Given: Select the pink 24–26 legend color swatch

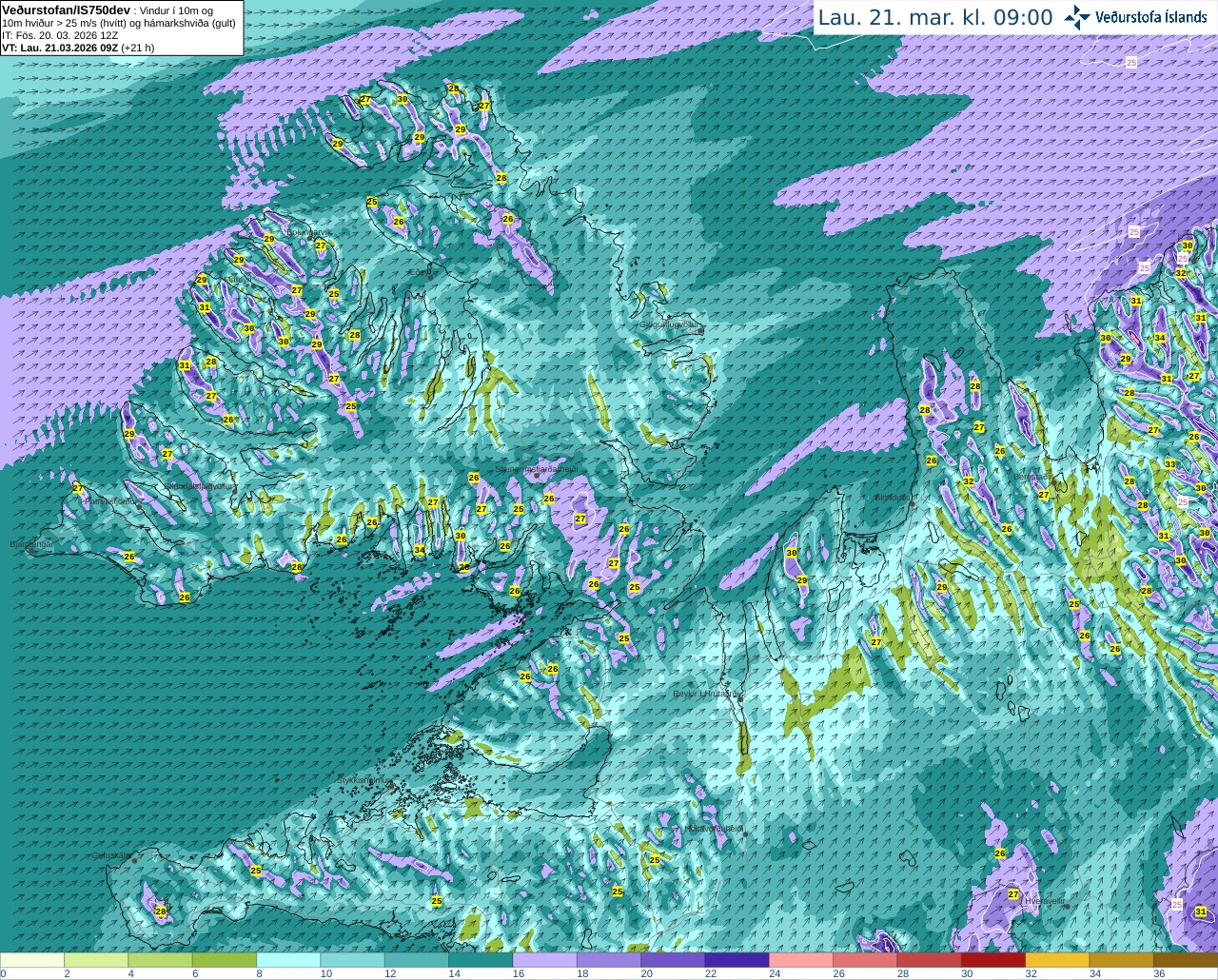Looking at the screenshot, I should point(800,960).
